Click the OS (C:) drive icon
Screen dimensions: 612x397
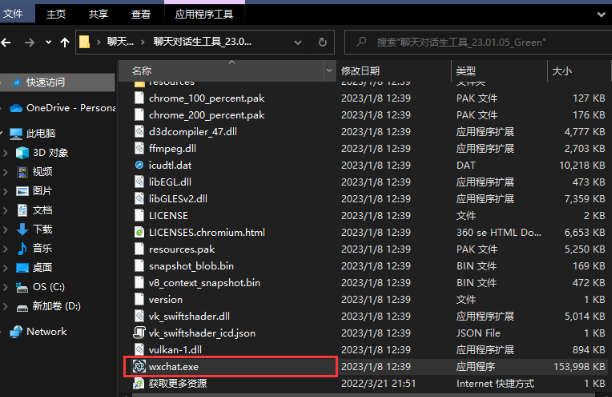22,287
